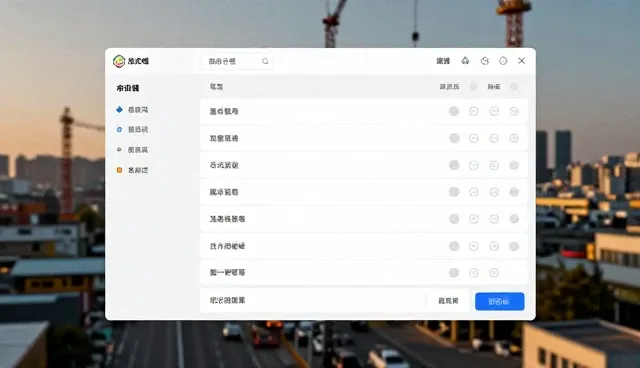Click the pie-chart style icon in the header

point(484,61)
